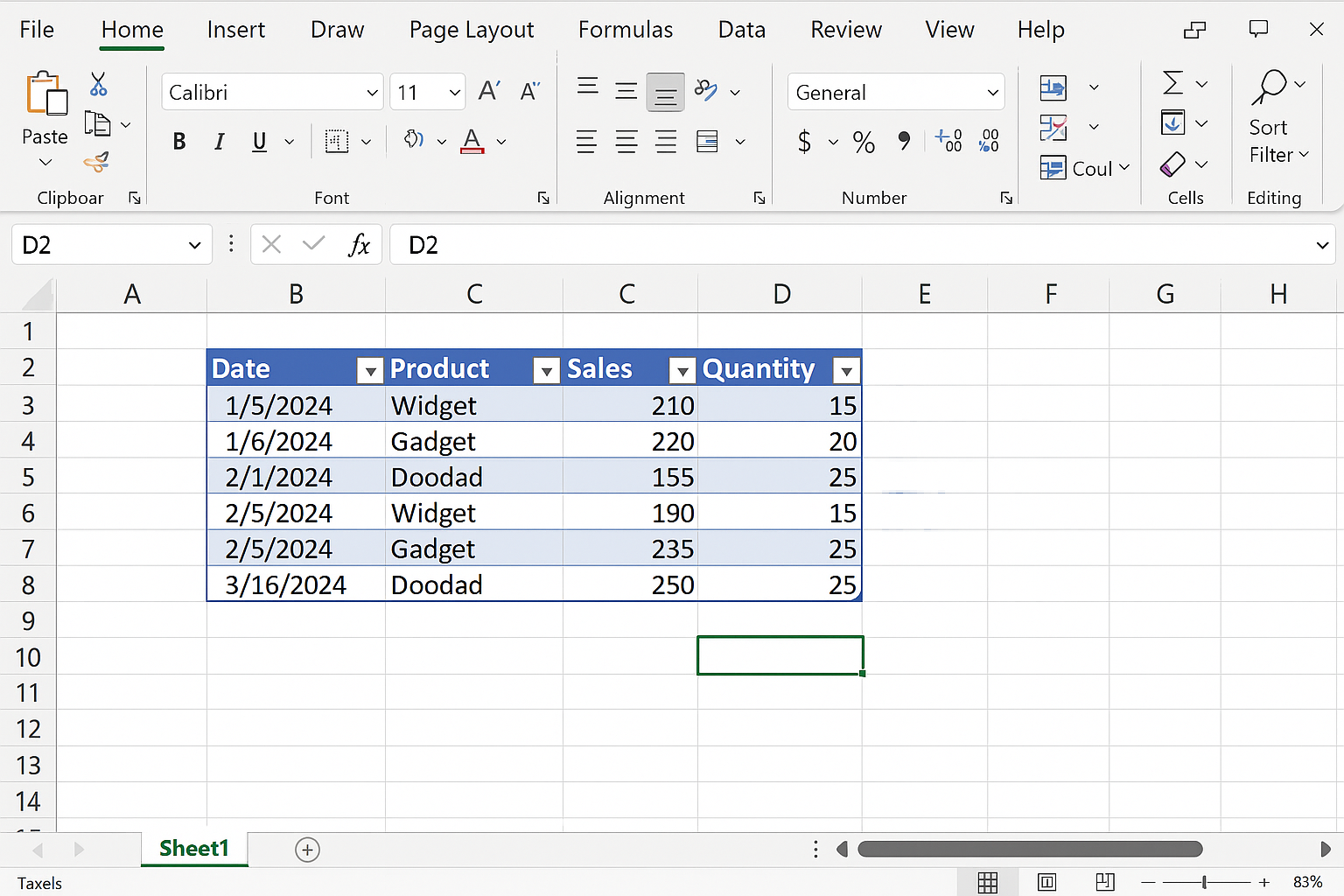Align text left in the Alignment group
This screenshot has height=896, width=1344.
pos(586,141)
